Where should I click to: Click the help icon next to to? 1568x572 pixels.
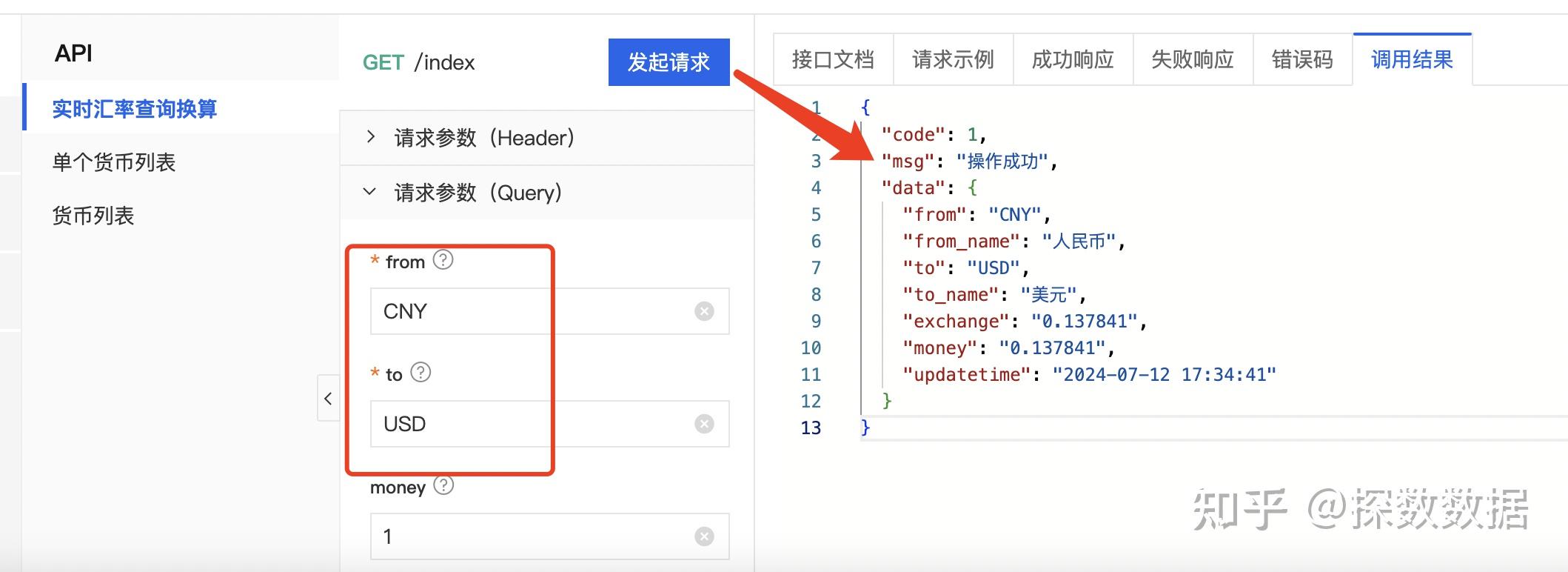click(x=421, y=373)
